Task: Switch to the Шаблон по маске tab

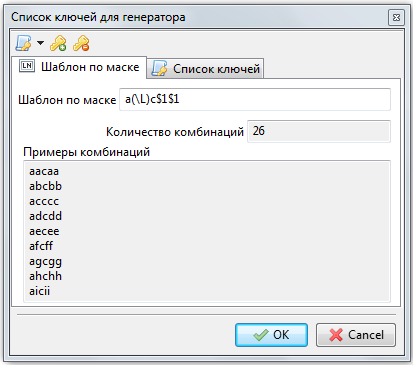Action: 79,67
